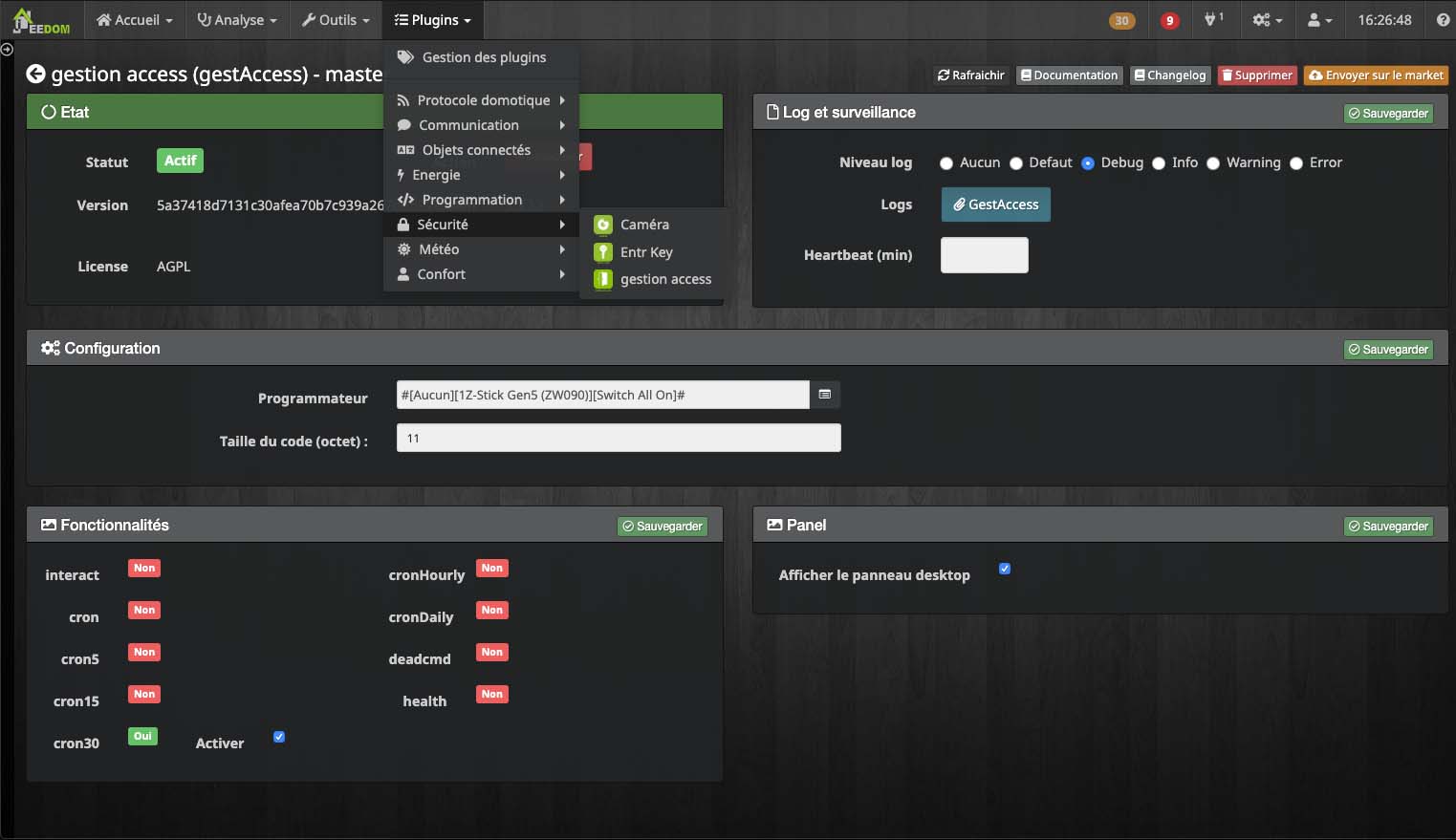Click the green Actif status label

click(180, 161)
